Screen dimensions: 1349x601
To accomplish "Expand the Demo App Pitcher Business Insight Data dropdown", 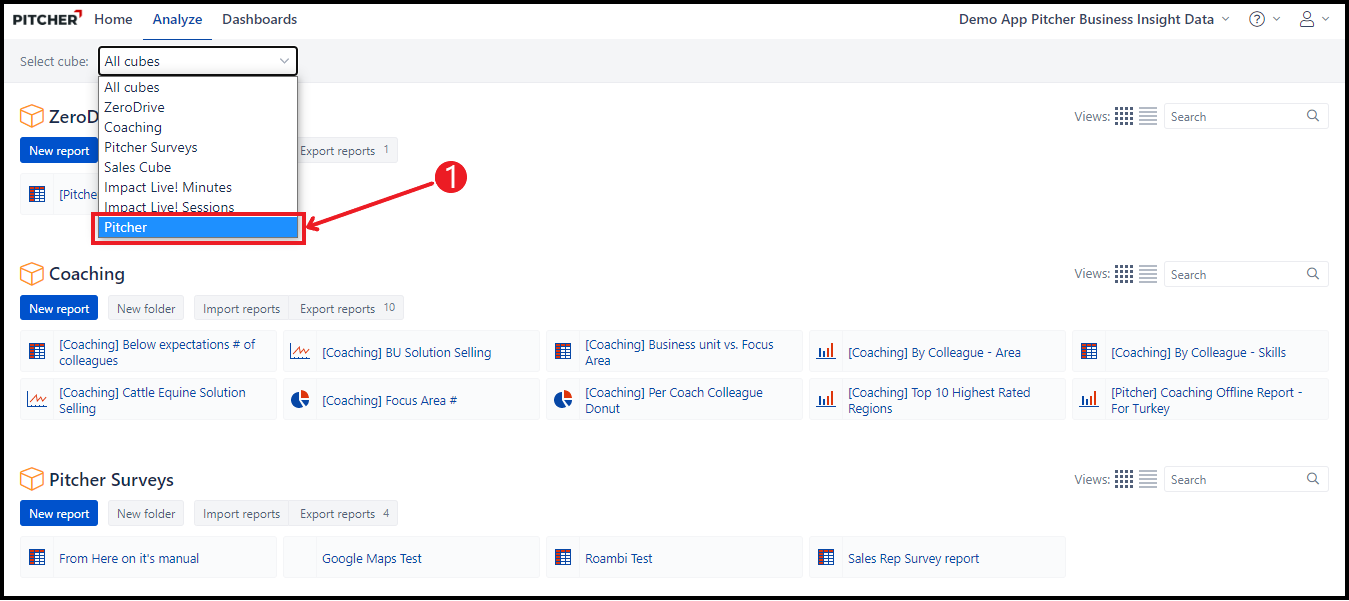I will pos(1093,19).
